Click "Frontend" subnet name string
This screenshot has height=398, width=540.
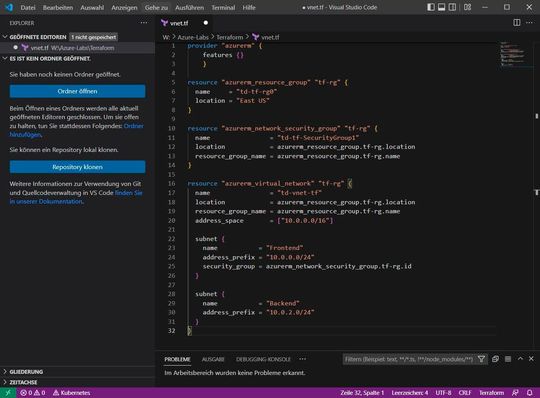click(x=284, y=248)
